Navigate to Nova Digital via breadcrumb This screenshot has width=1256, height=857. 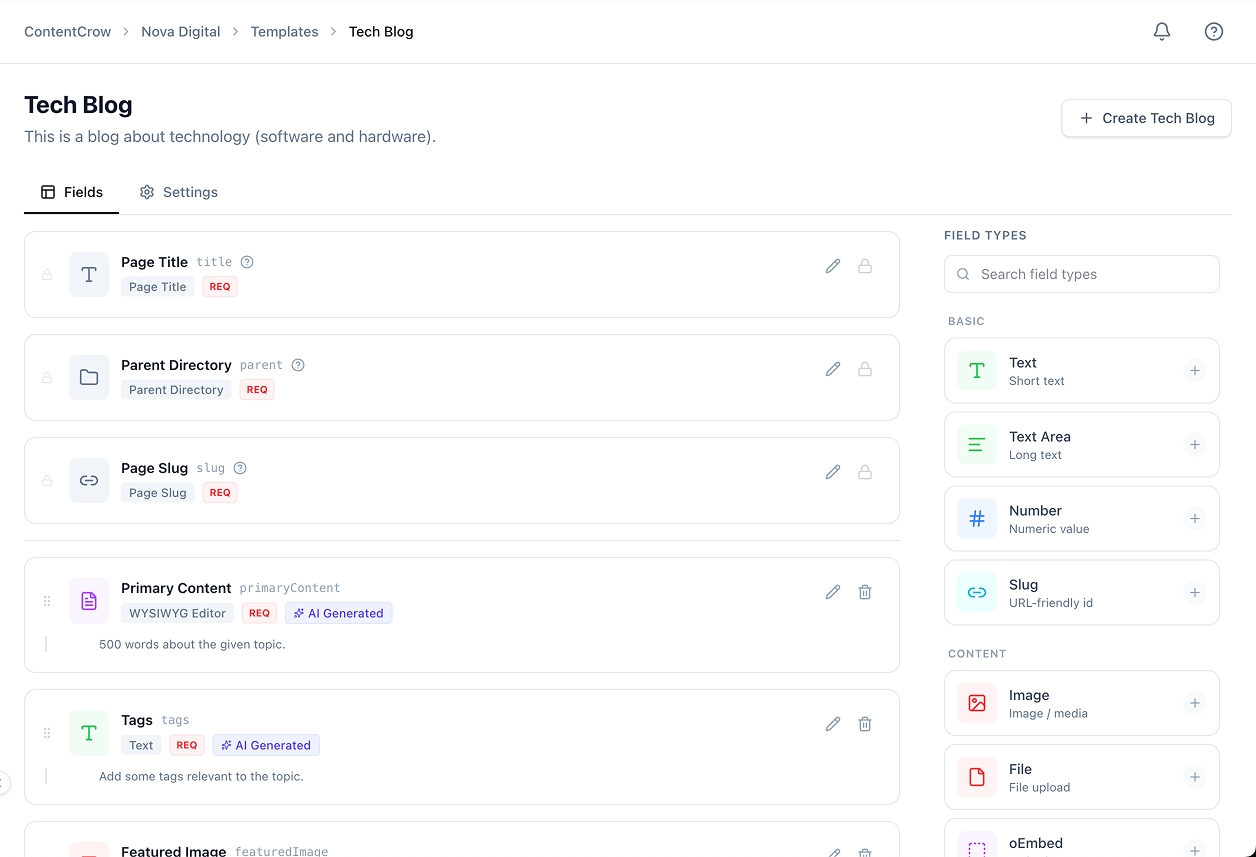point(180,31)
